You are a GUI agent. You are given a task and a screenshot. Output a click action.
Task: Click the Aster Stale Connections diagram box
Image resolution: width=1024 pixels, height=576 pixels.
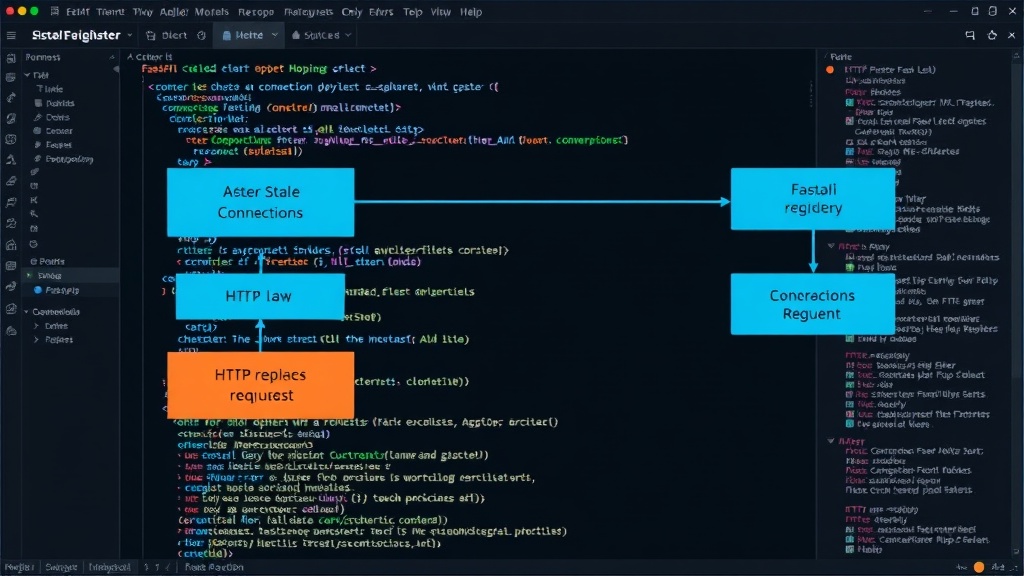[x=261, y=202]
